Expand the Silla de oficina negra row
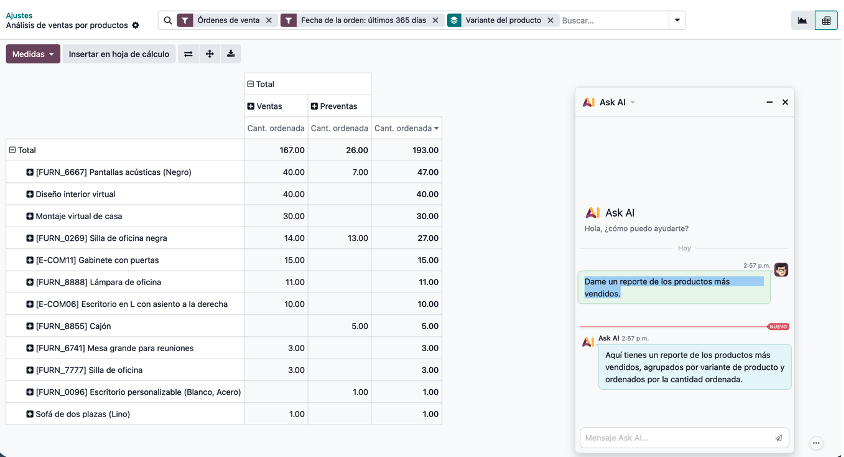 [30, 238]
